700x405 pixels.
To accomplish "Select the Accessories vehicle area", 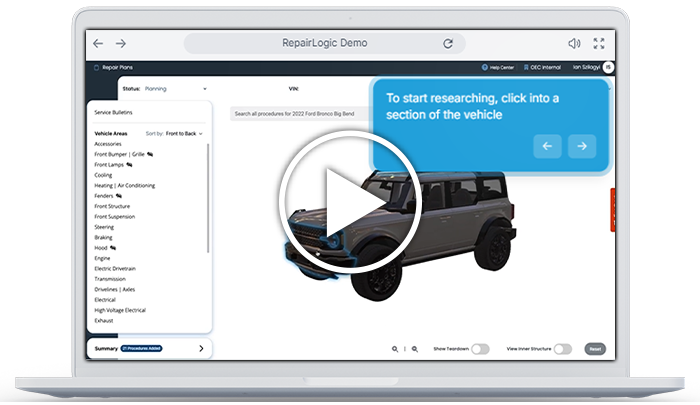I will [108, 144].
